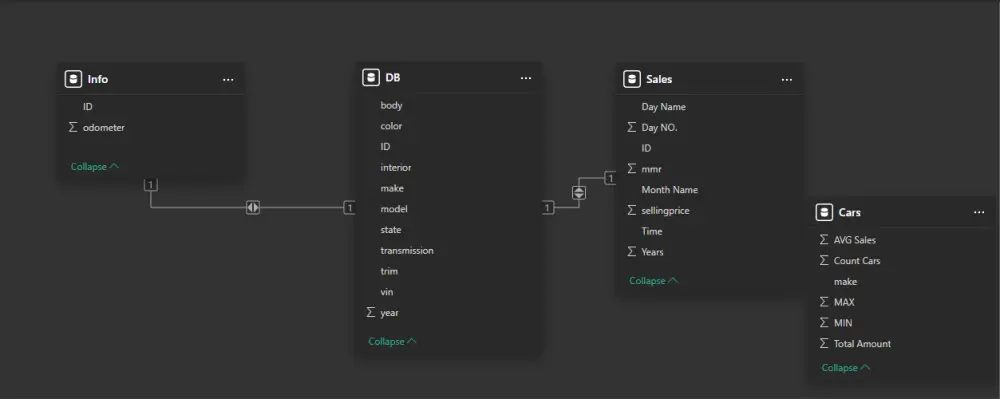Viewport: 1000px width, 399px height.
Task: Click the sigma icon beside MAX
Action: (x=825, y=302)
